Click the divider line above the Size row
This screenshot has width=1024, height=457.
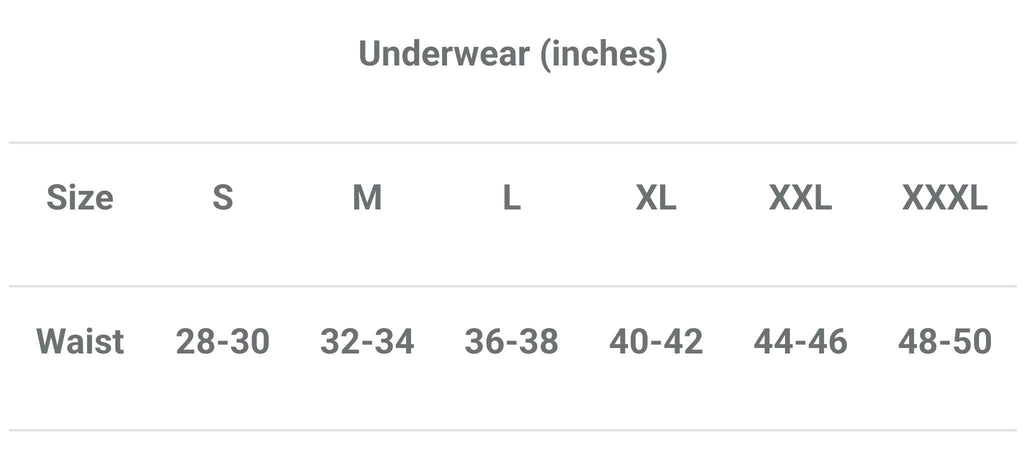pos(512,143)
